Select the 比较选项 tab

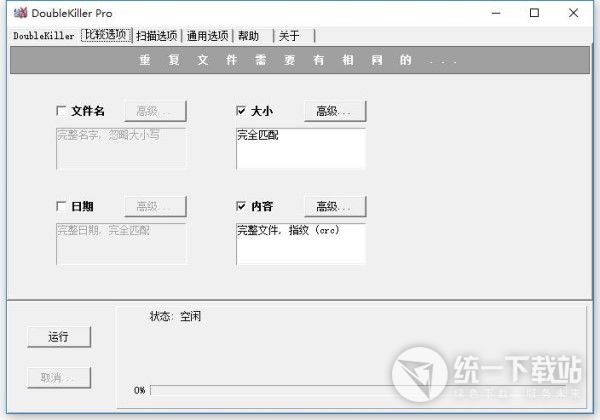click(x=106, y=35)
